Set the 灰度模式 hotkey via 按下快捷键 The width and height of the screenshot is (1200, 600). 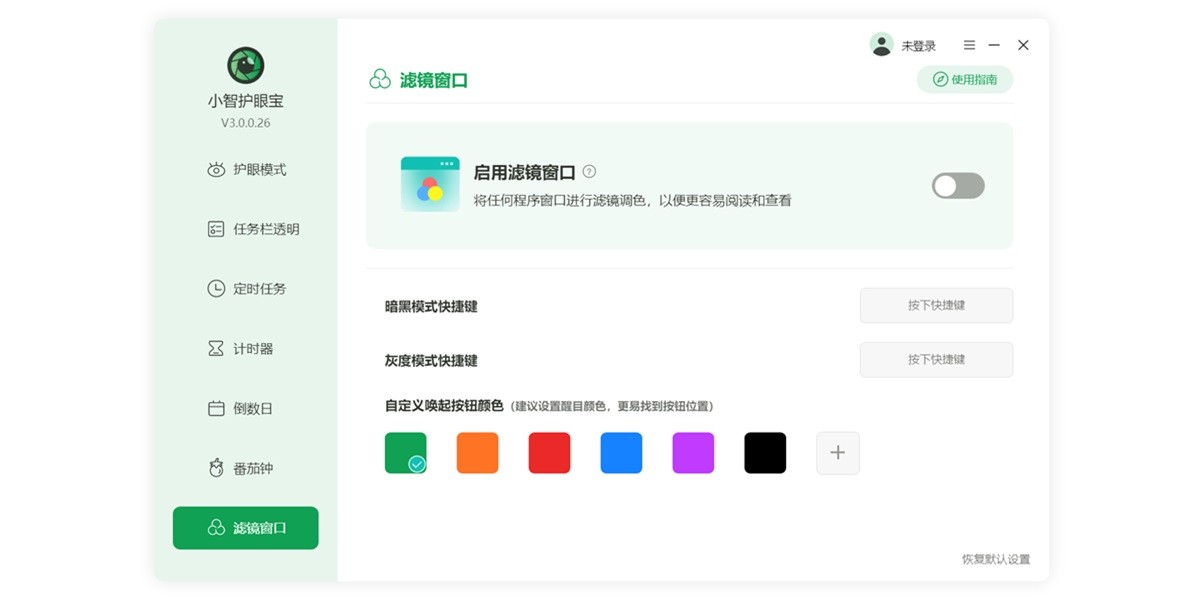(936, 359)
